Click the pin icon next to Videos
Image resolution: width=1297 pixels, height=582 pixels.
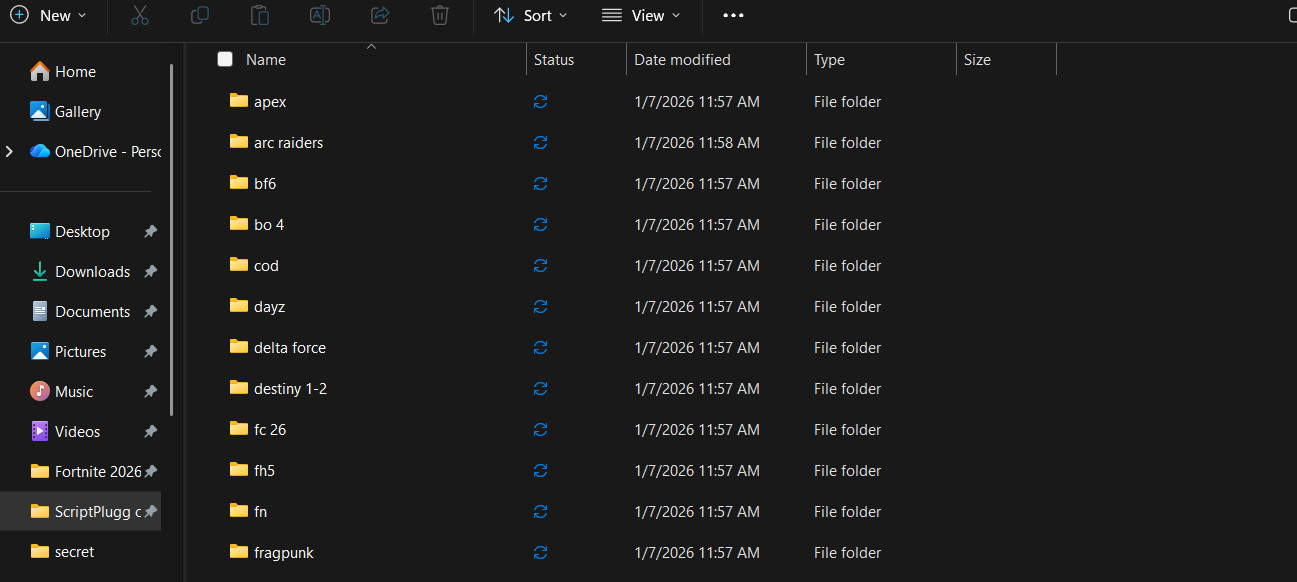[x=150, y=432]
